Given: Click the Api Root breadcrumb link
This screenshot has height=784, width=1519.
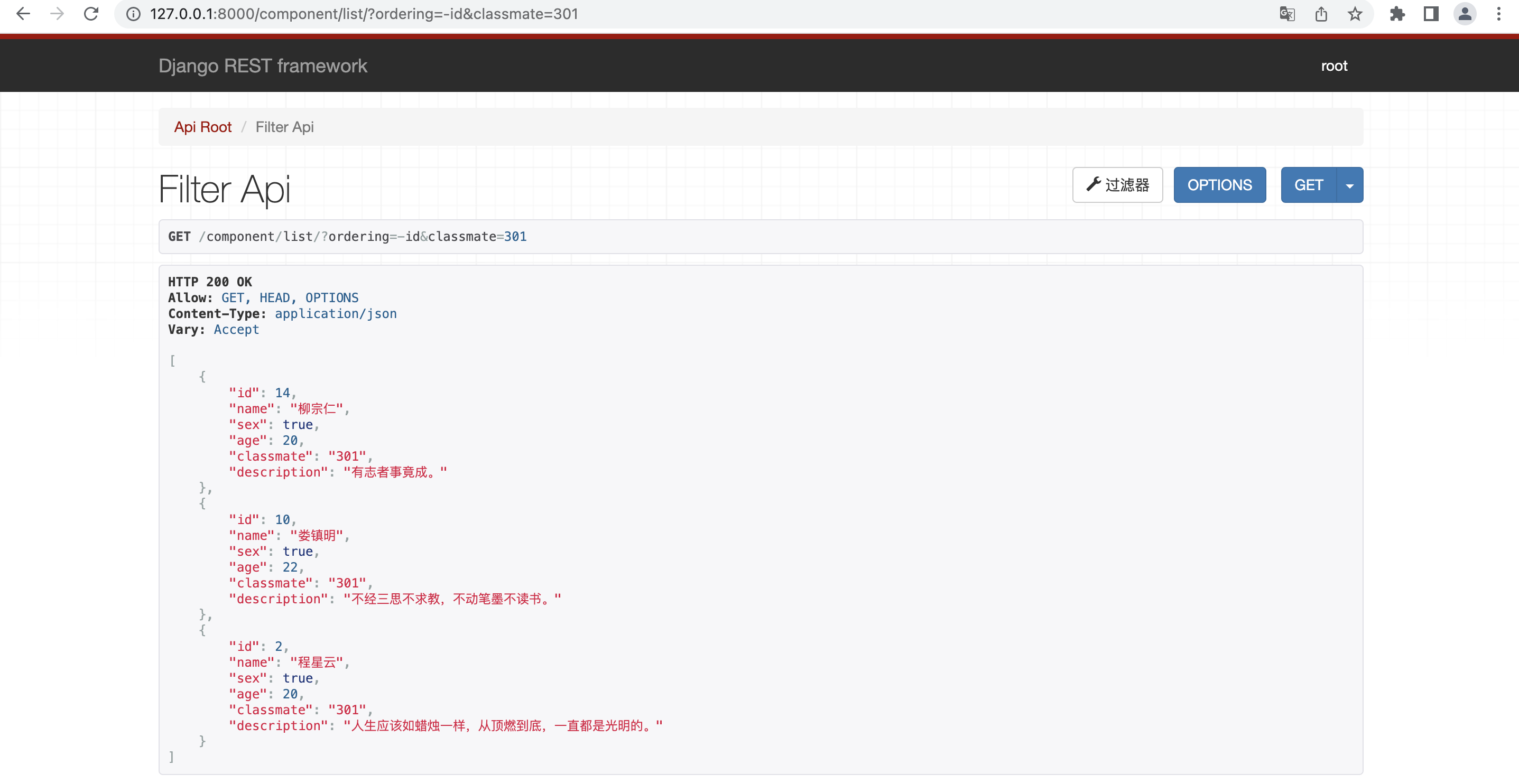Looking at the screenshot, I should [202, 127].
